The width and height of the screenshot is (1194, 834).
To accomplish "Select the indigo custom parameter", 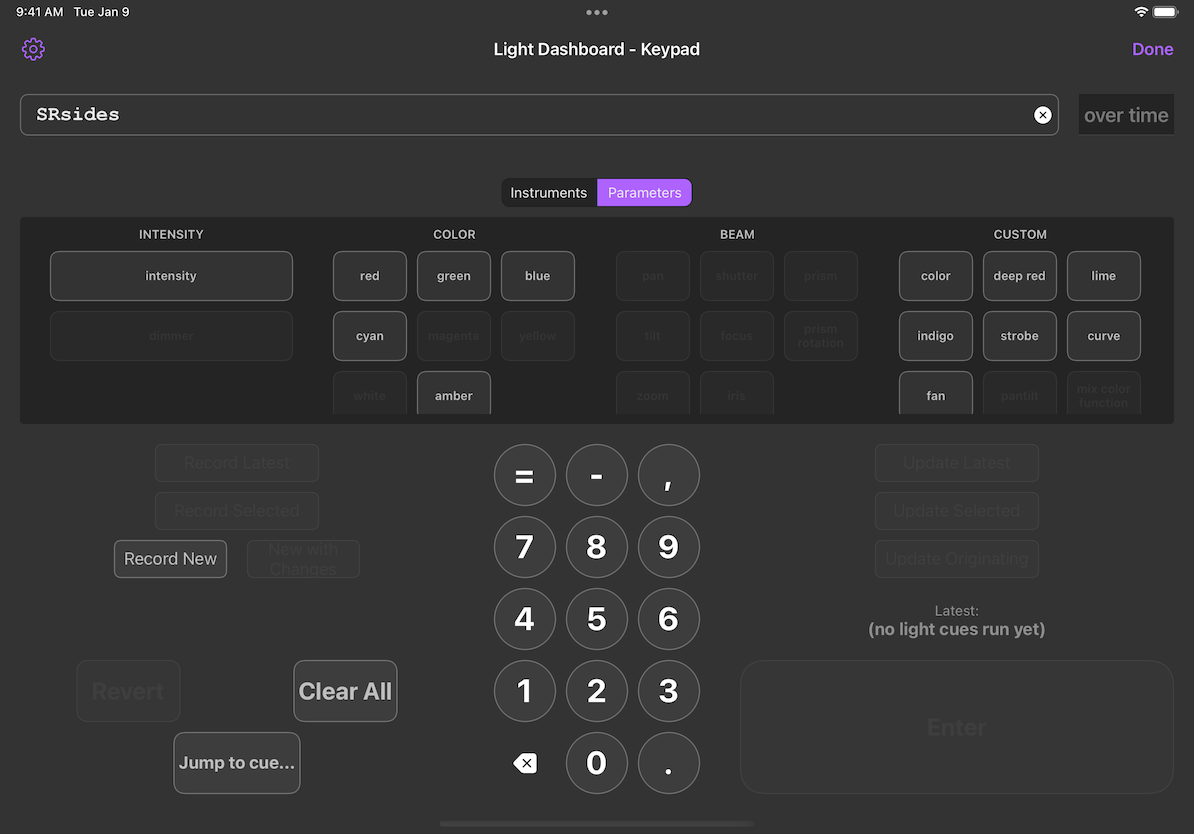I will [x=935, y=335].
